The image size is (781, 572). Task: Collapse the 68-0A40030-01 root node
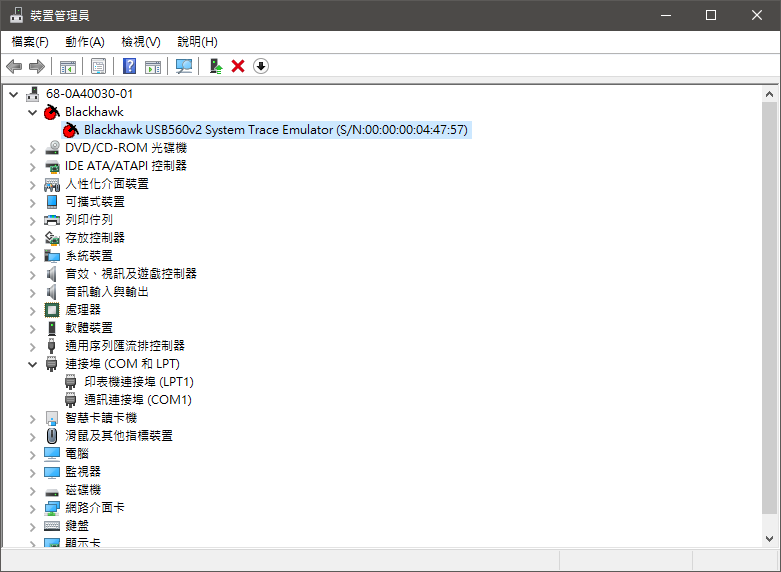(x=14, y=94)
